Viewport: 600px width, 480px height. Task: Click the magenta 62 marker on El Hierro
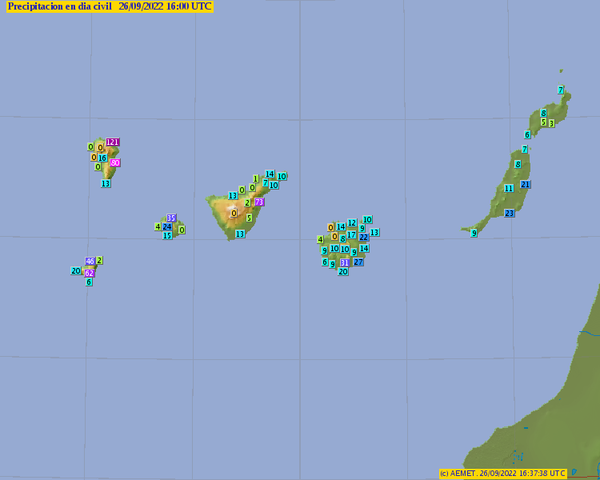pos(89,273)
